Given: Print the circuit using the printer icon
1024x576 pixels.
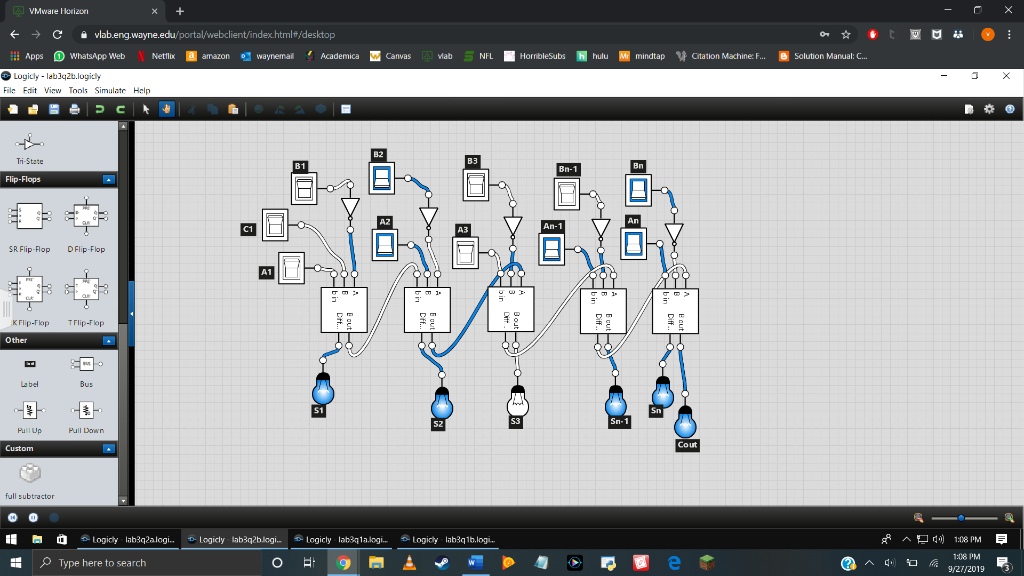Looking at the screenshot, I should coord(74,109).
